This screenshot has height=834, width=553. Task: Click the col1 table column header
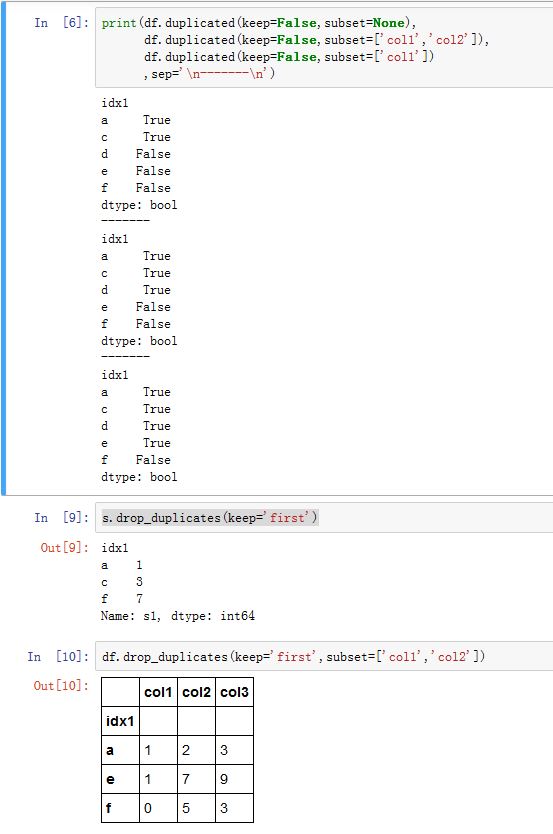[x=158, y=692]
